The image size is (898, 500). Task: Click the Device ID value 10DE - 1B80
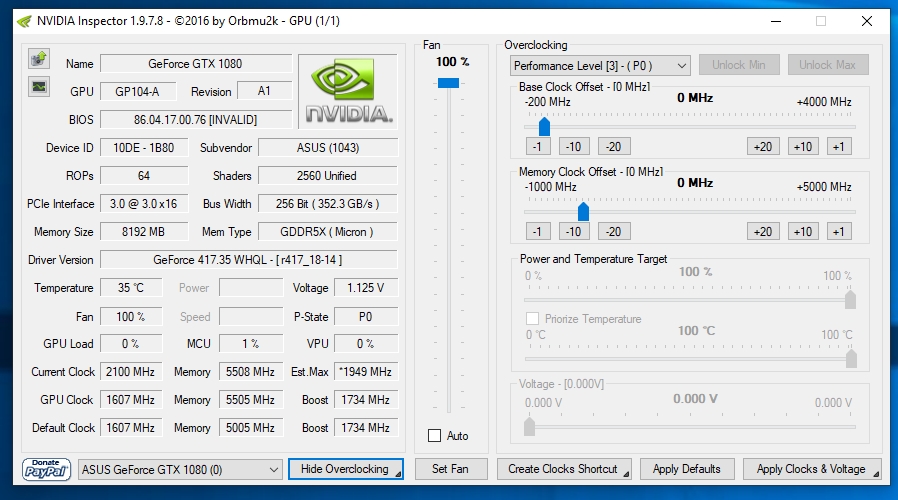pyautogui.click(x=144, y=147)
